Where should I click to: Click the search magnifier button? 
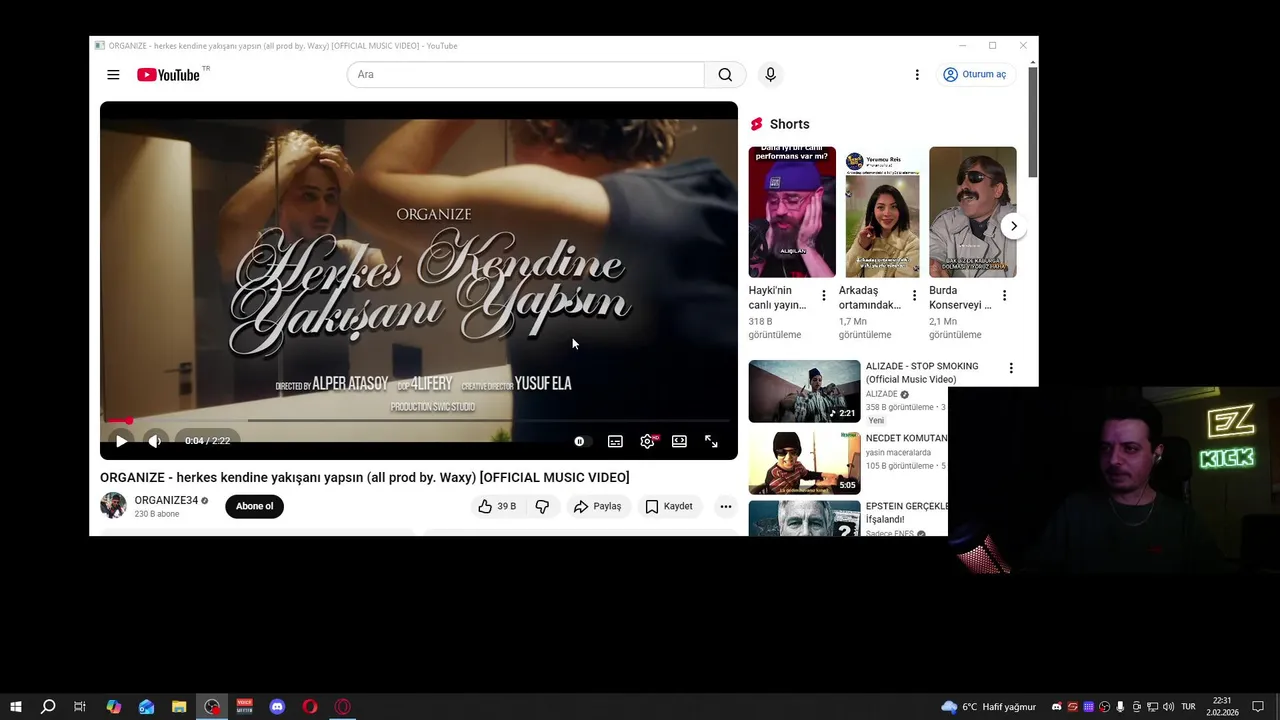click(x=725, y=75)
